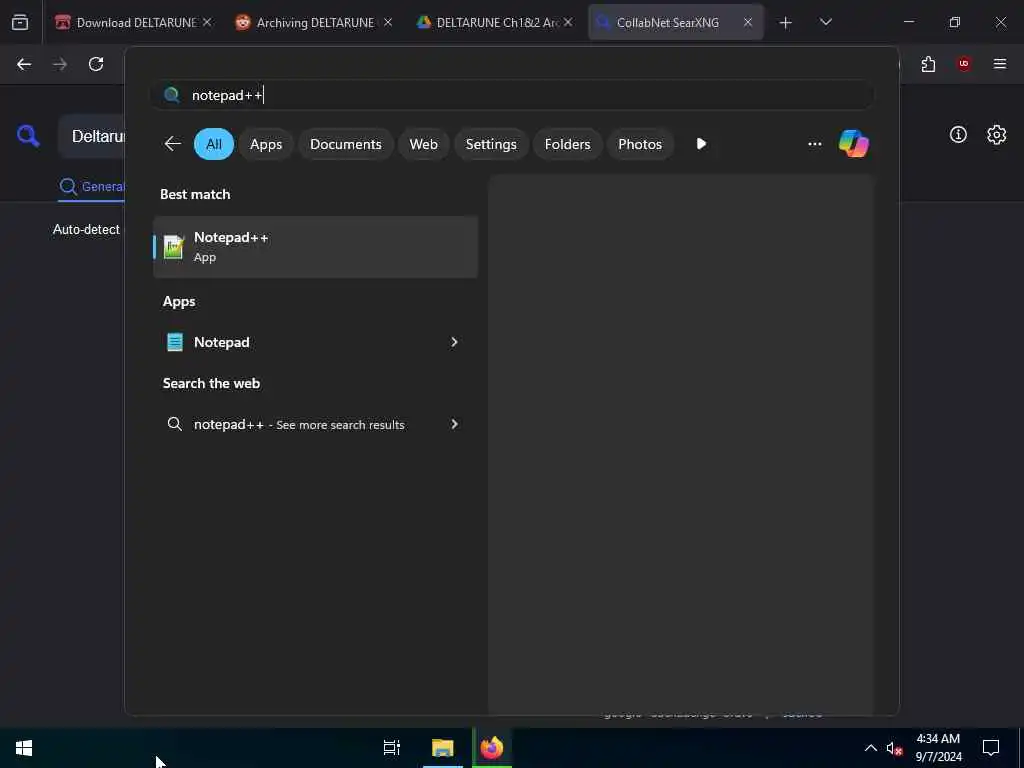
Task: Open the Auto-detect language selector
Action: (x=86, y=230)
